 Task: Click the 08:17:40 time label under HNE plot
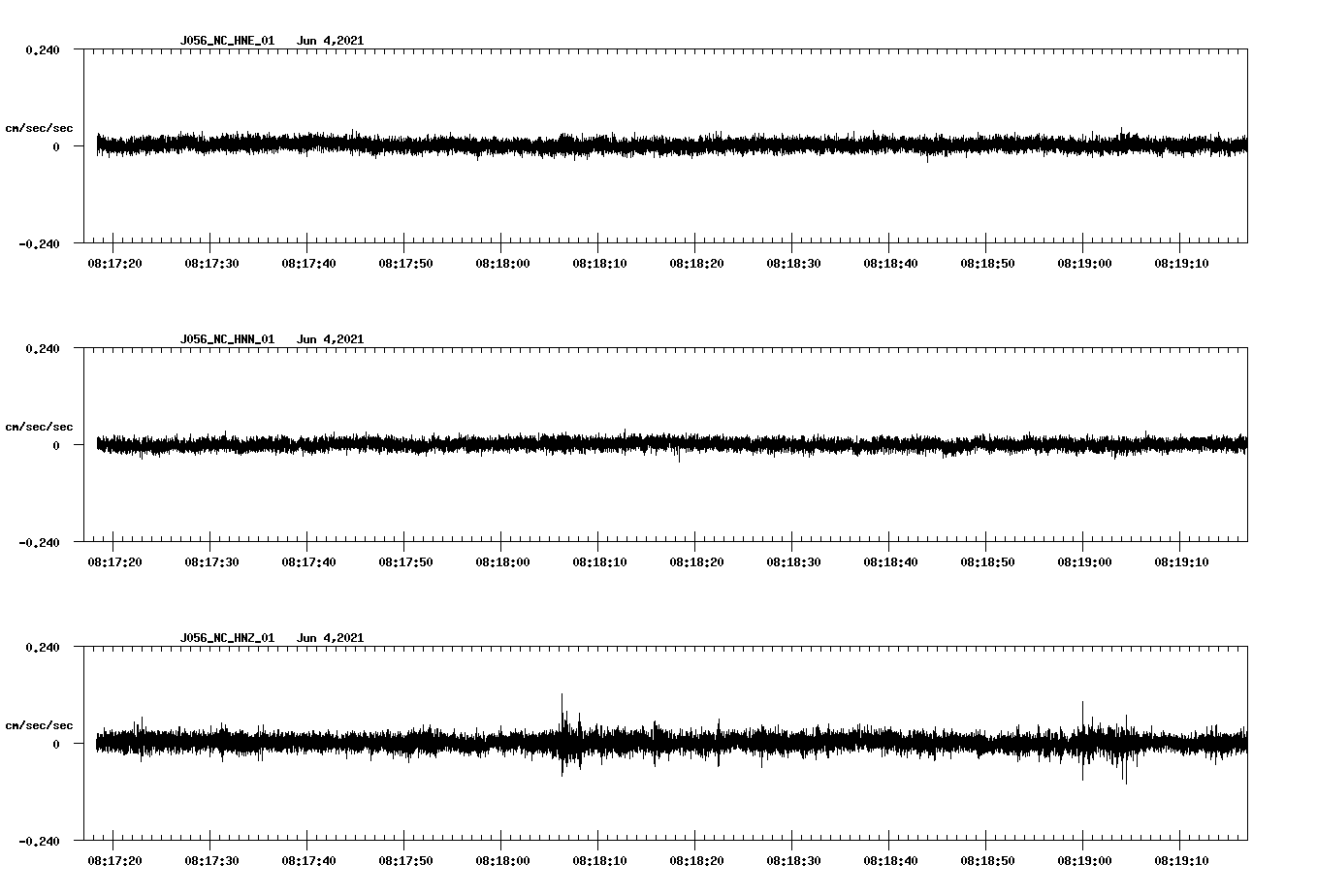point(308,264)
